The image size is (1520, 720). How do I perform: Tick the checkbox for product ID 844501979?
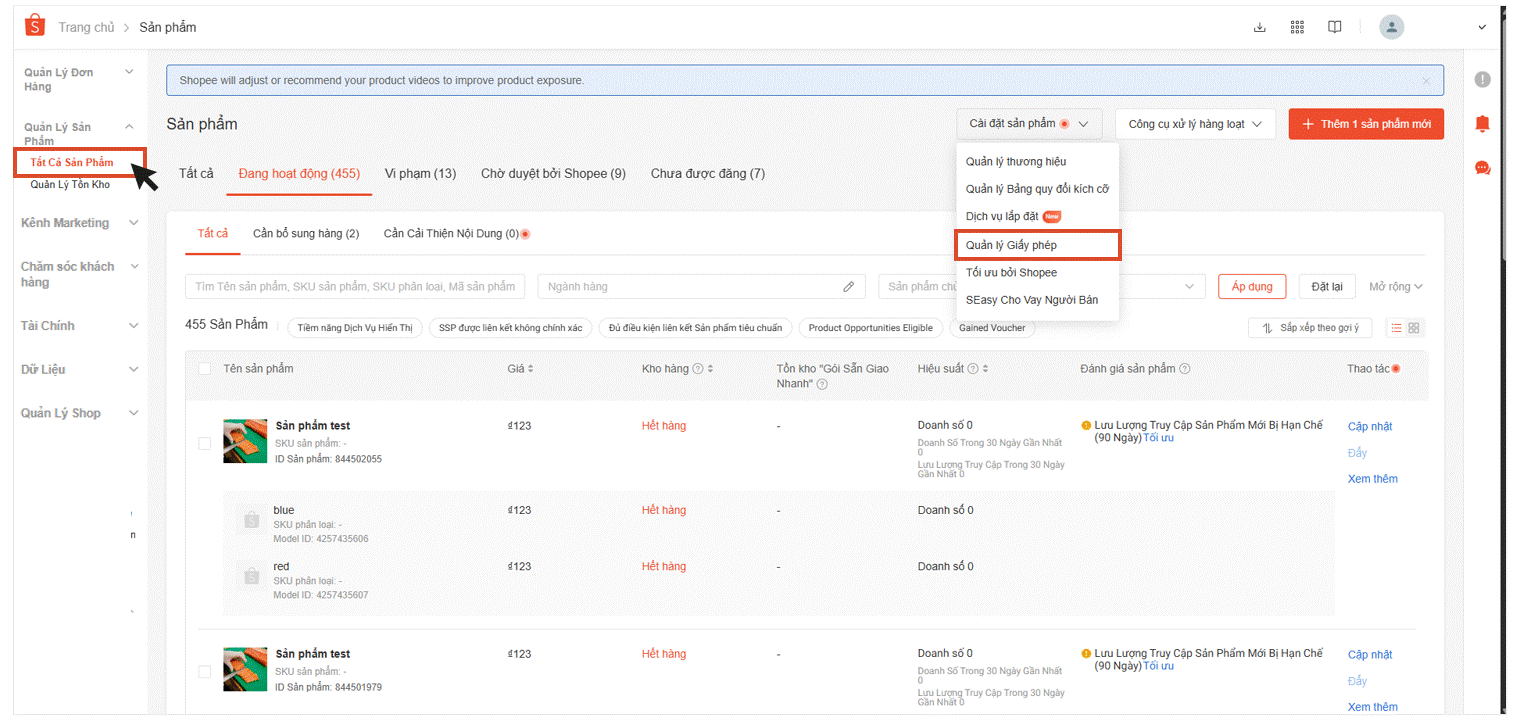tap(205, 672)
